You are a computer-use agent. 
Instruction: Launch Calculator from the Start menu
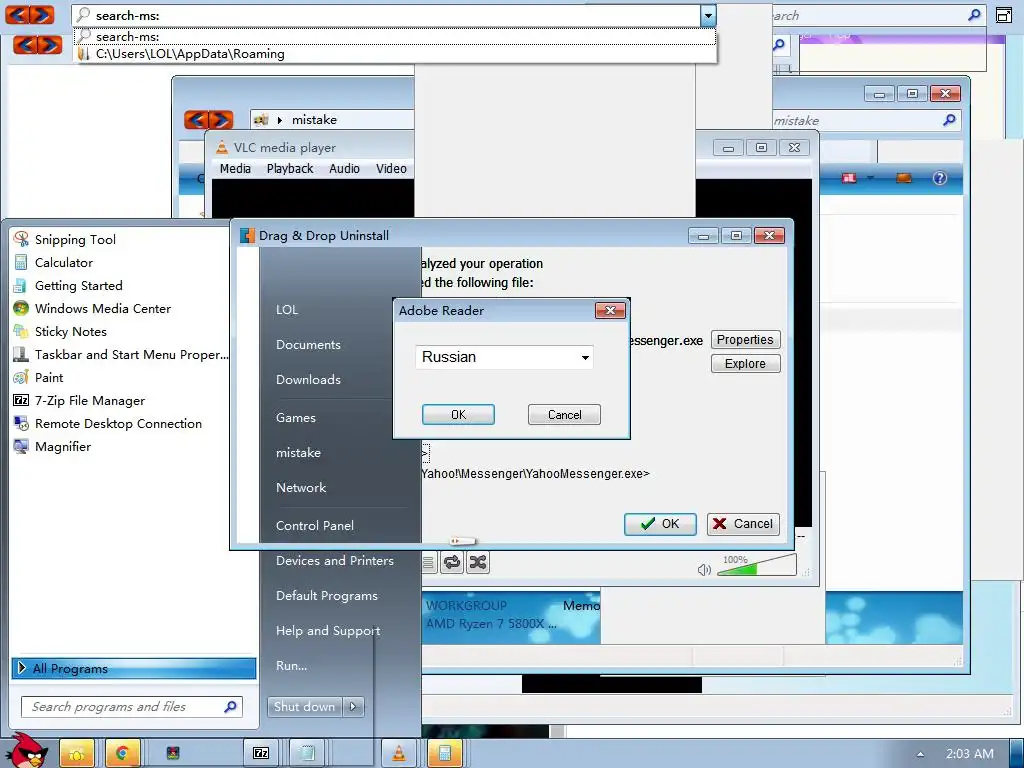[x=64, y=263]
